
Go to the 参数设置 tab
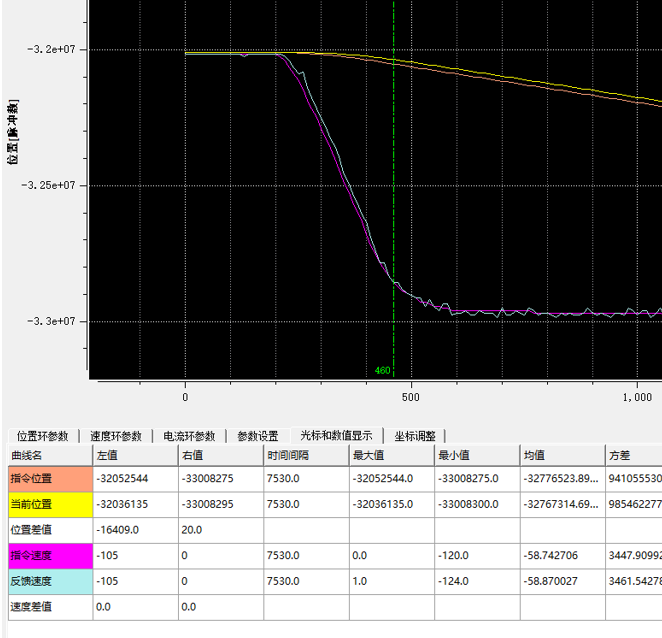coord(258,436)
